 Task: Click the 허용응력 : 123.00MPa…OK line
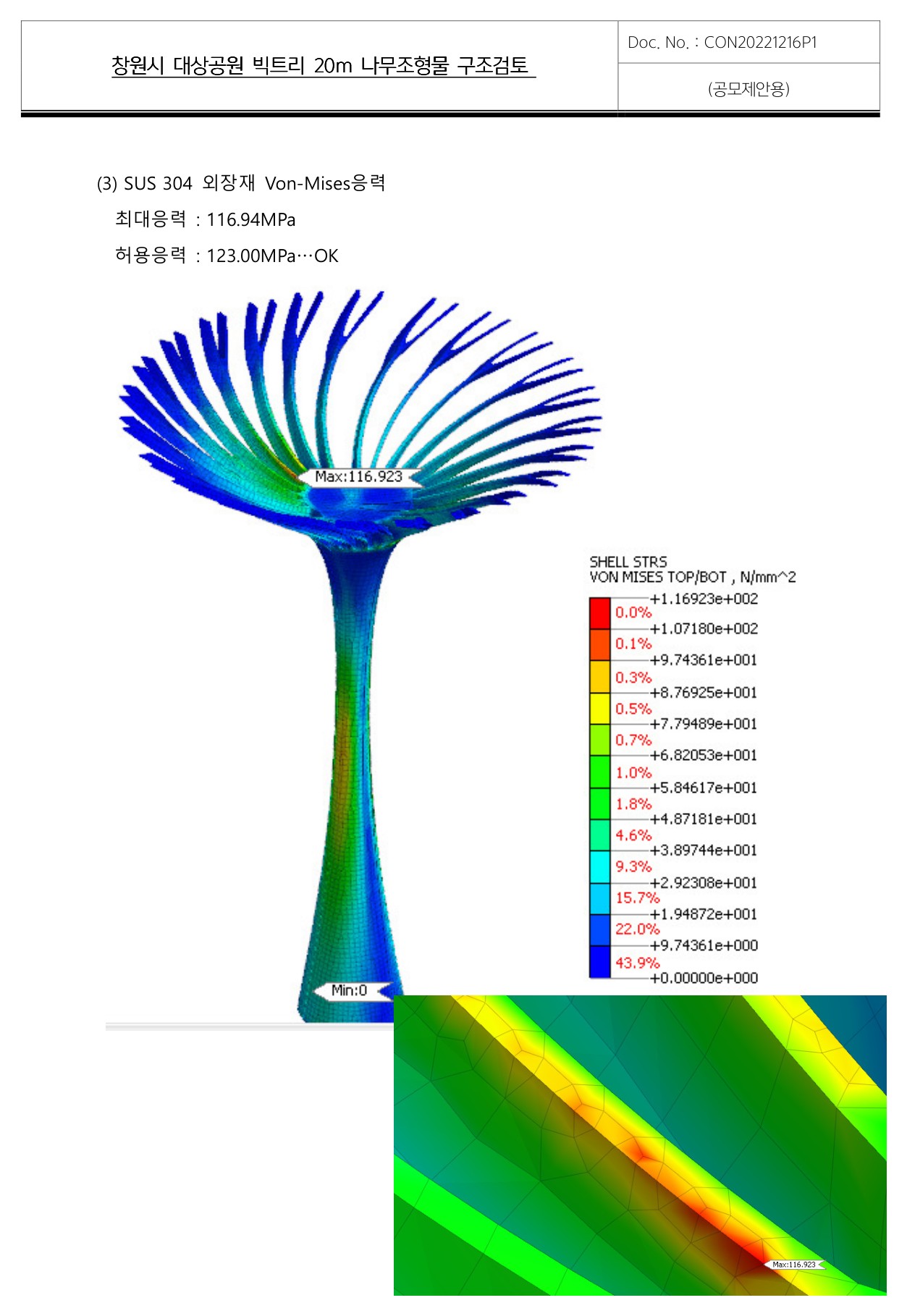227,256
